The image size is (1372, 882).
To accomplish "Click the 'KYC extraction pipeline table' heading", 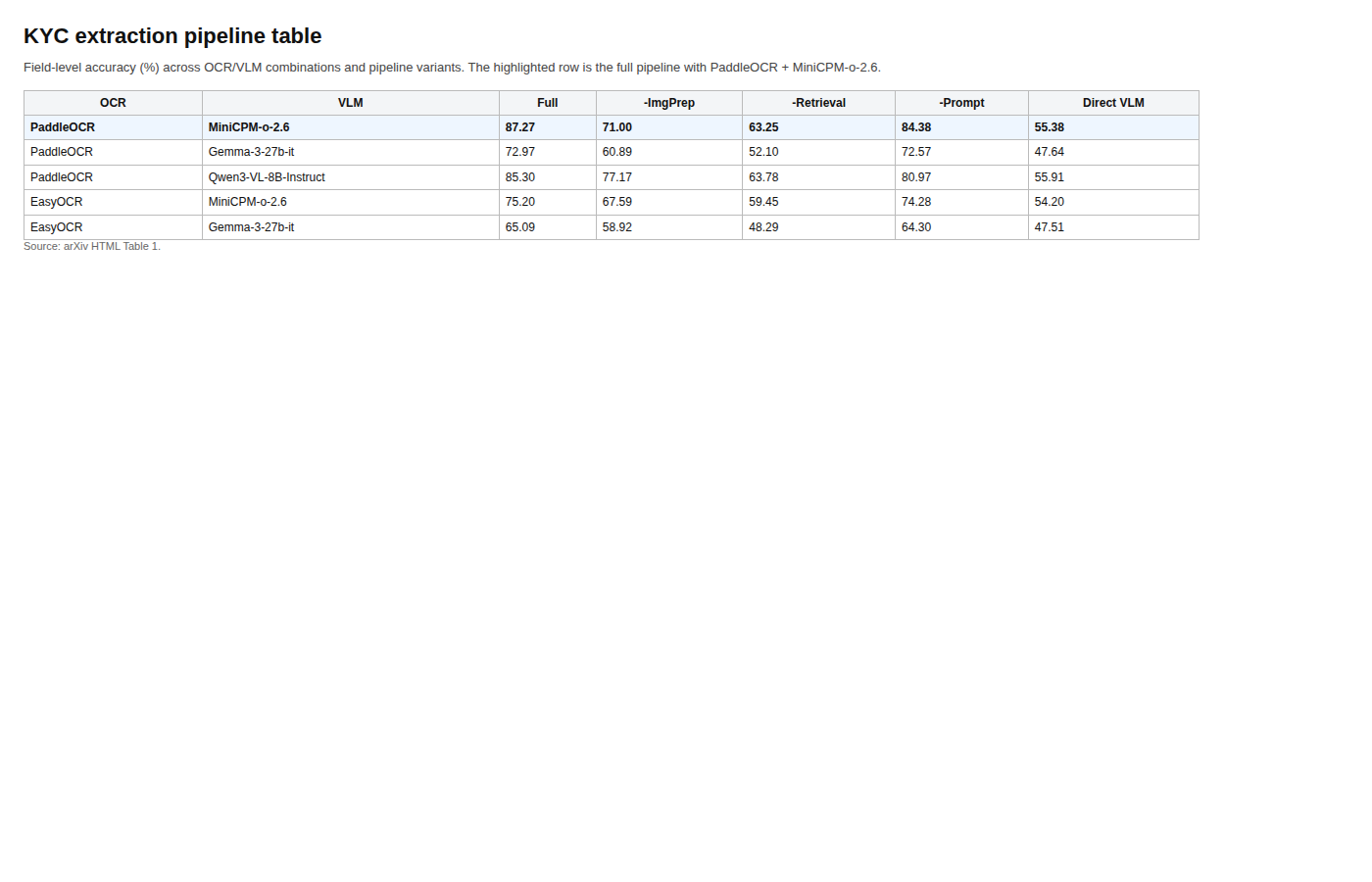I will 172,36.
